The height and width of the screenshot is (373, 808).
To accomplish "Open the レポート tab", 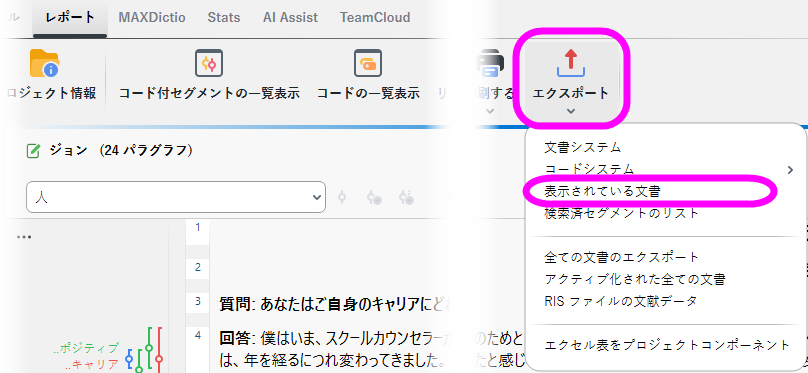I will click(70, 18).
